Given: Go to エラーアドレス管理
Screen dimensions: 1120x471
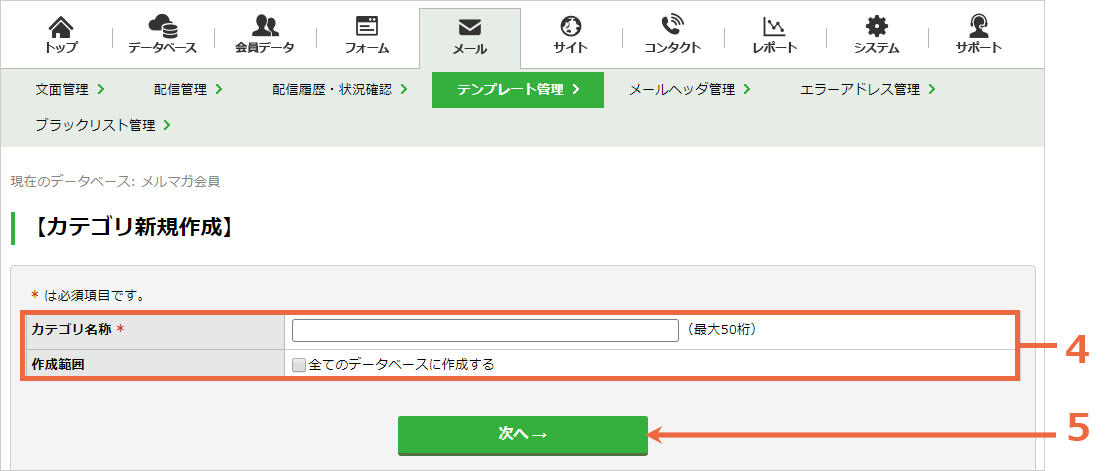Looking at the screenshot, I should 868,90.
